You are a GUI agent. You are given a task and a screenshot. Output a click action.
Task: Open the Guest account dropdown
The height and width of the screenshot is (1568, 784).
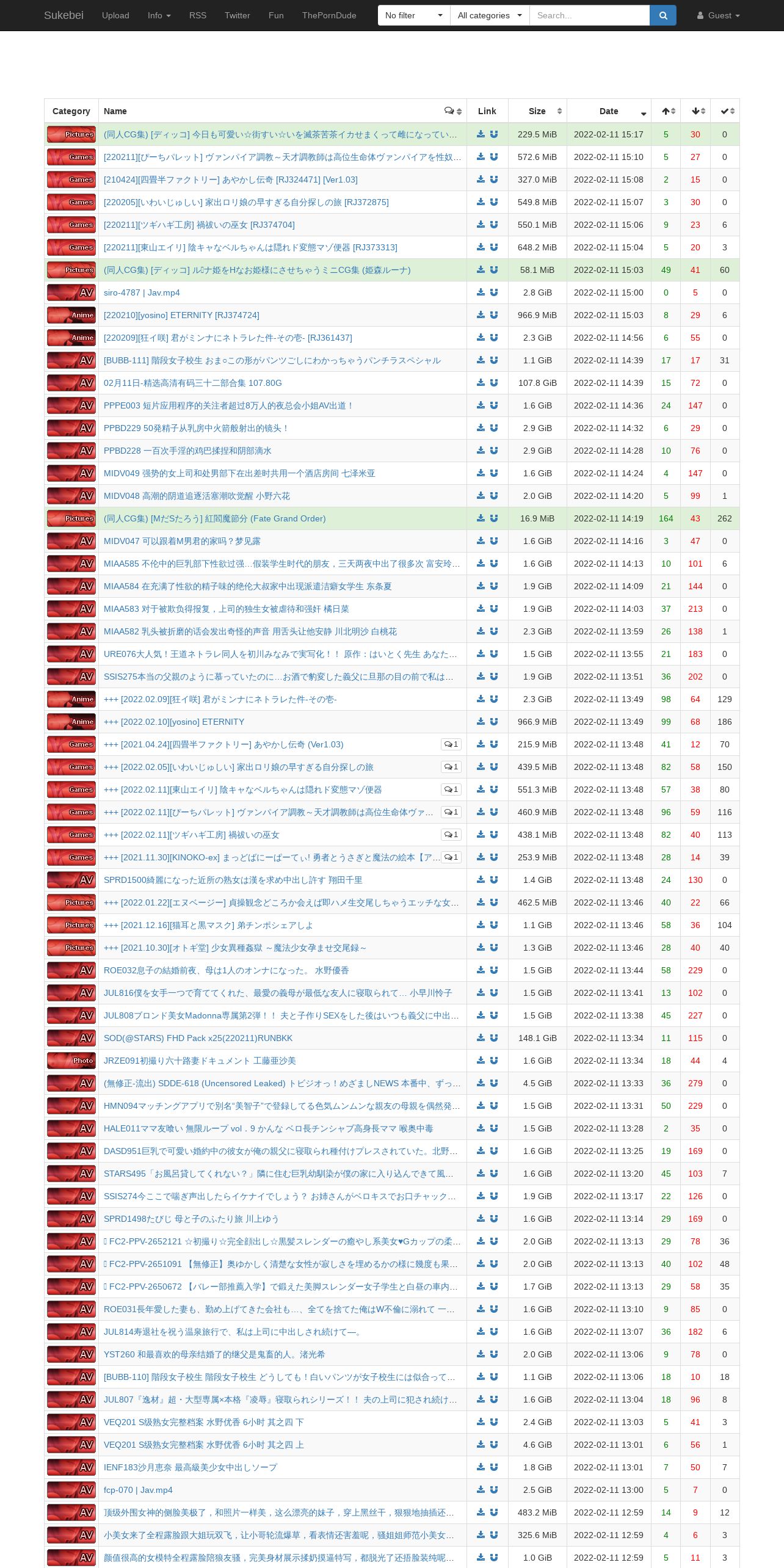coord(718,15)
